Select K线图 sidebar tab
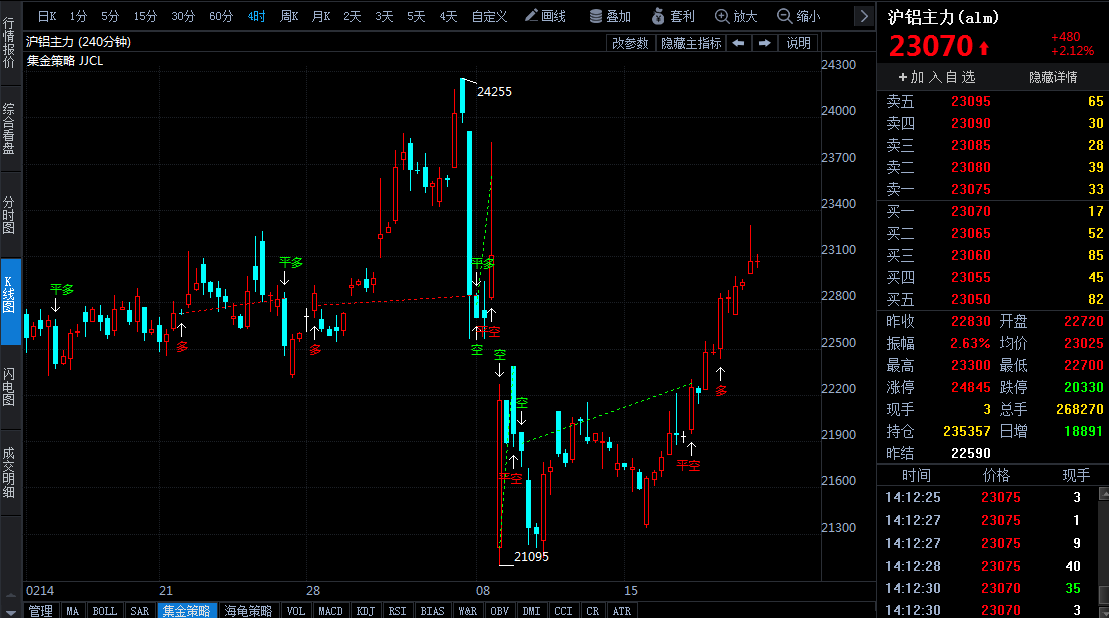This screenshot has height=618, width=1109. [10, 301]
